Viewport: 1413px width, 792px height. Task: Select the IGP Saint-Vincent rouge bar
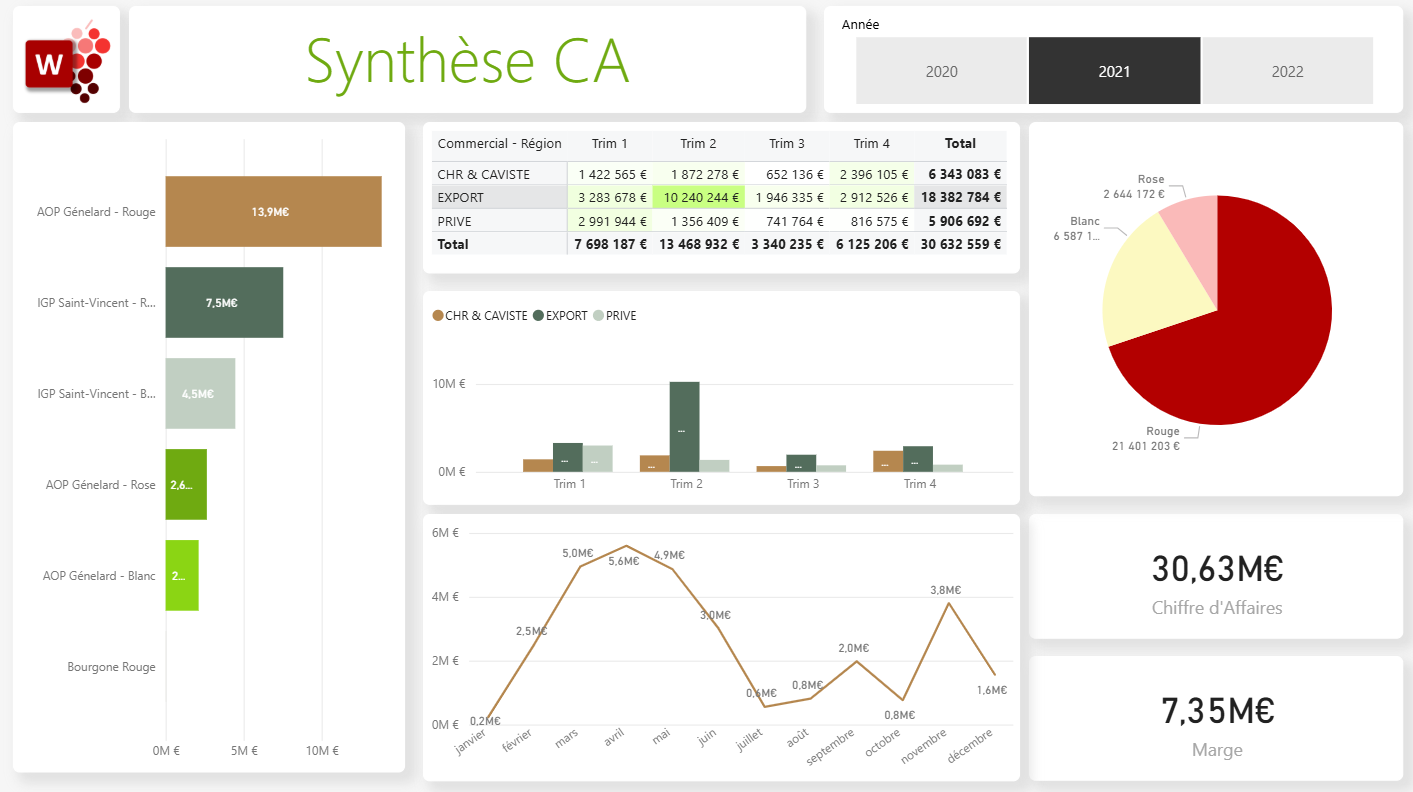pos(224,302)
